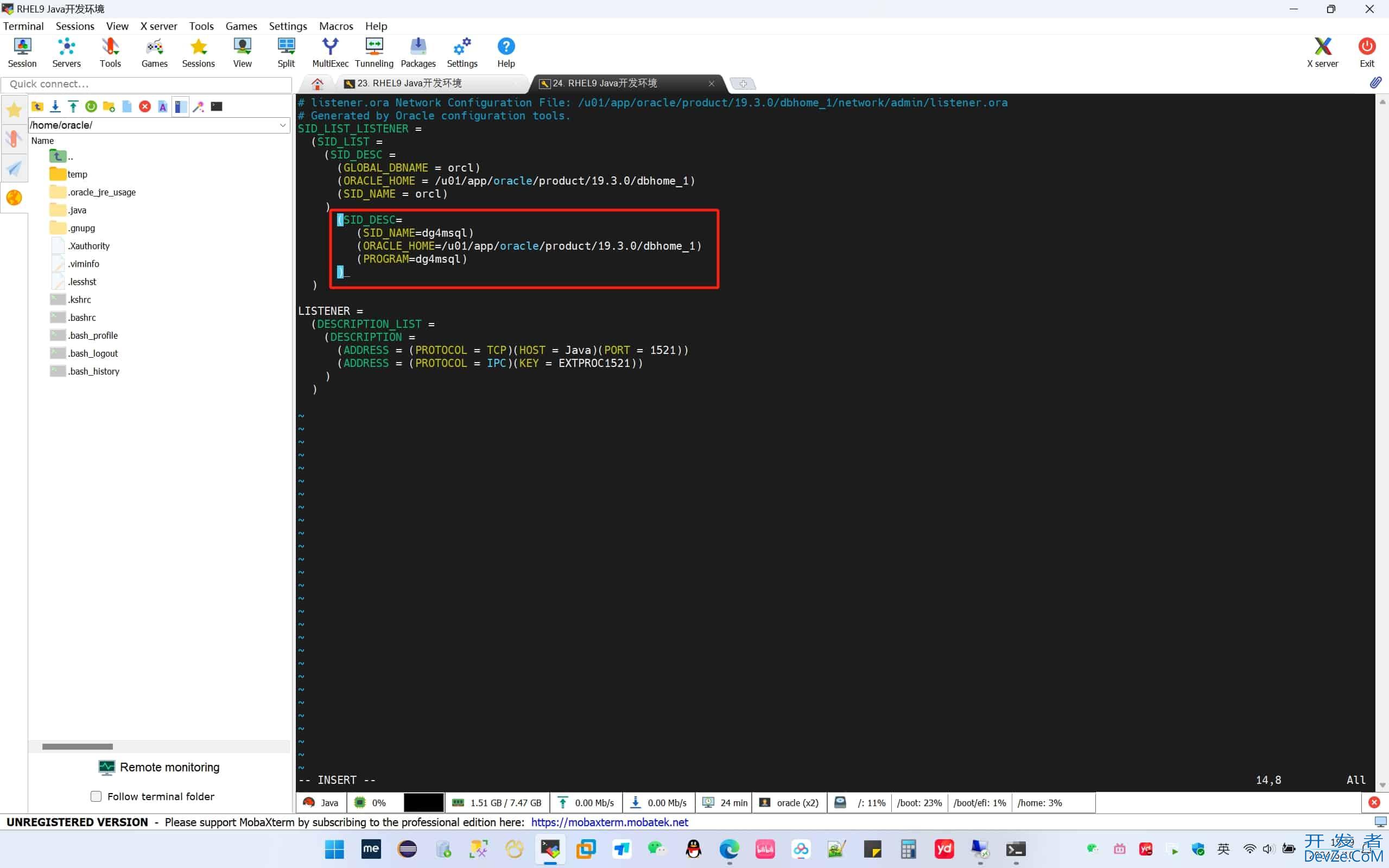Toggle the file panel view mode icon

tap(180, 106)
